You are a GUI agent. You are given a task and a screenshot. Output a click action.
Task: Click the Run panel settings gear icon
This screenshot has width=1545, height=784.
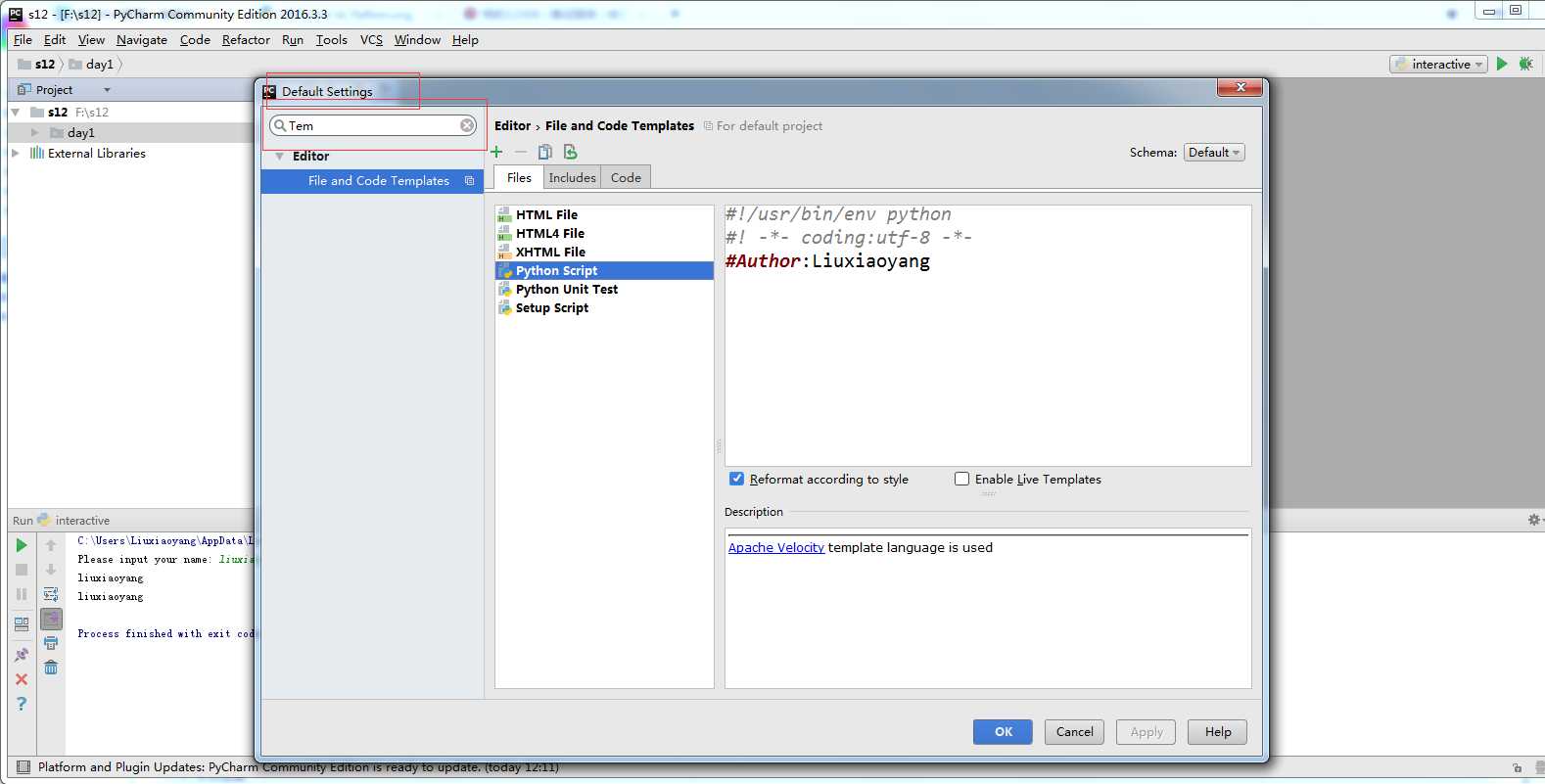coord(1534,520)
